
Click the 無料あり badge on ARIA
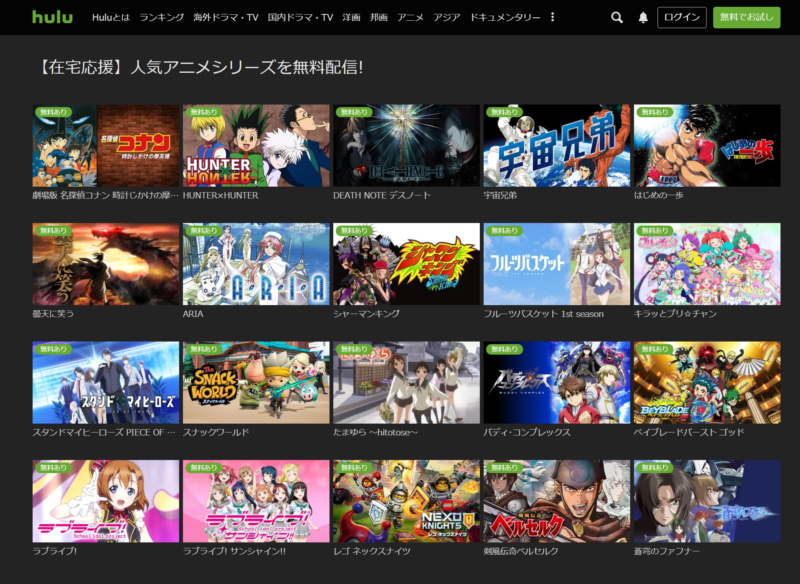204,231
